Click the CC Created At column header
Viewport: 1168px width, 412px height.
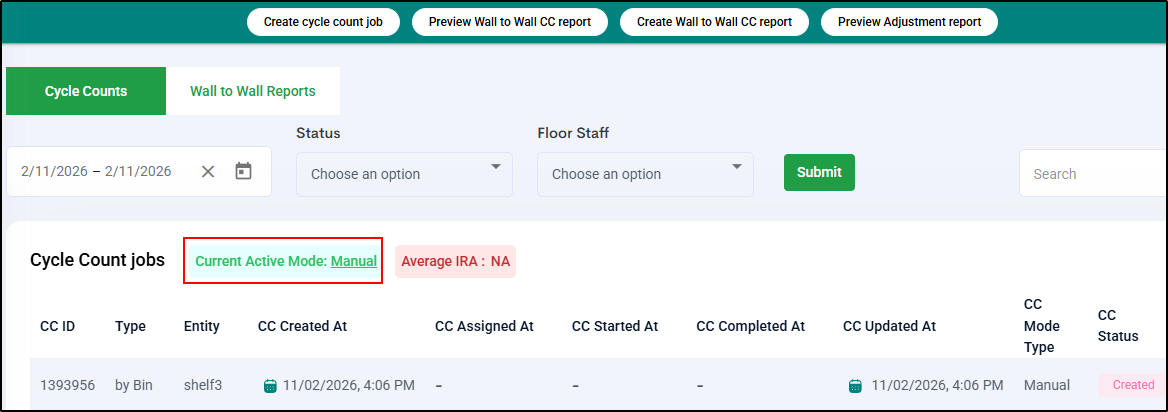pos(302,326)
